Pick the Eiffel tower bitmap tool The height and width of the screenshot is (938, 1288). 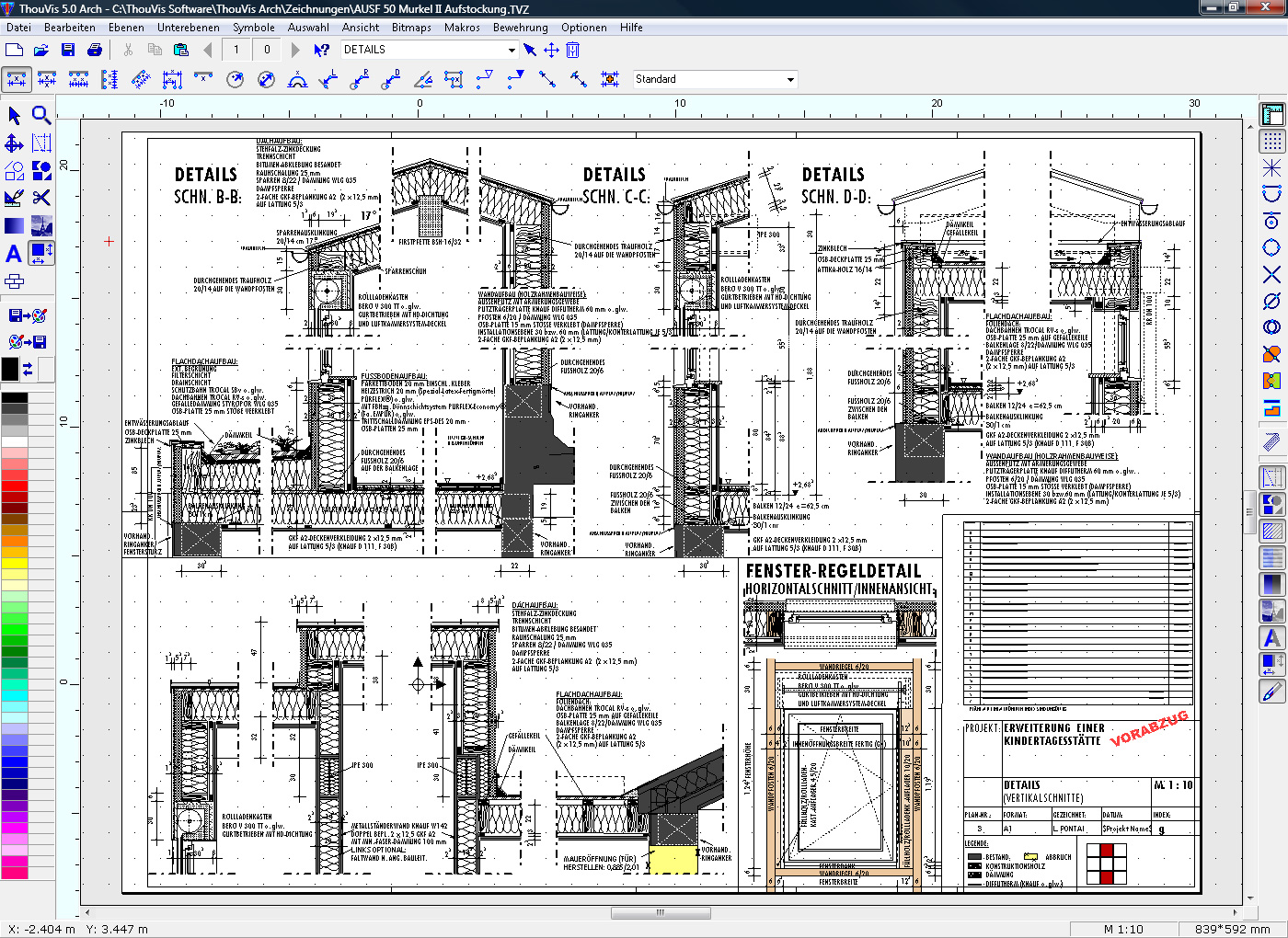tap(41, 225)
